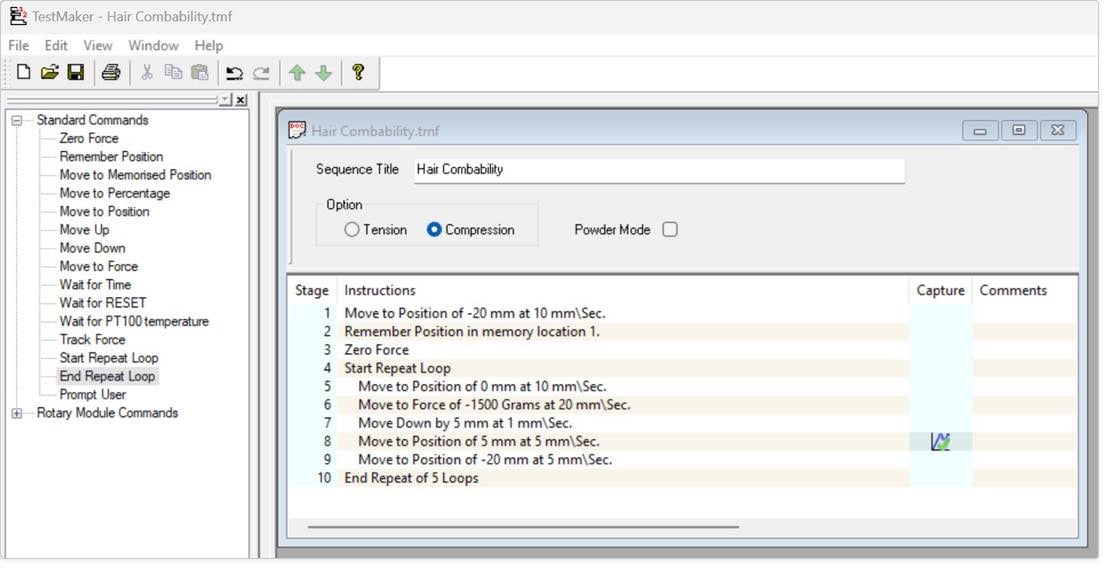
Task: Open the command panel's dropdown arrow
Action: pos(226,100)
